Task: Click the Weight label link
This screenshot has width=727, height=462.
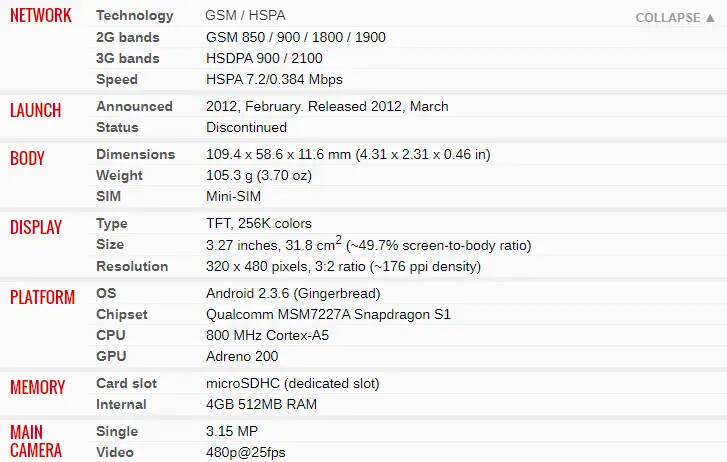Action: [x=119, y=175]
